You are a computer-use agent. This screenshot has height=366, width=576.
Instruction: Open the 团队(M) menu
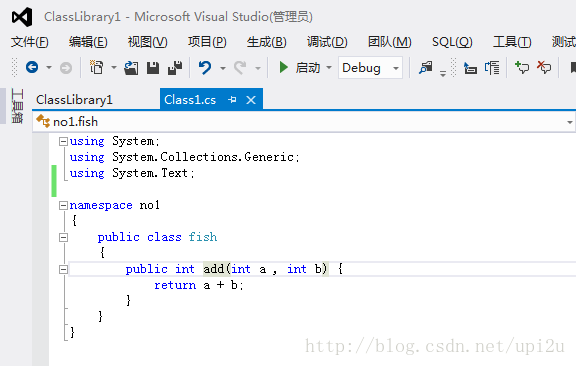[389, 42]
